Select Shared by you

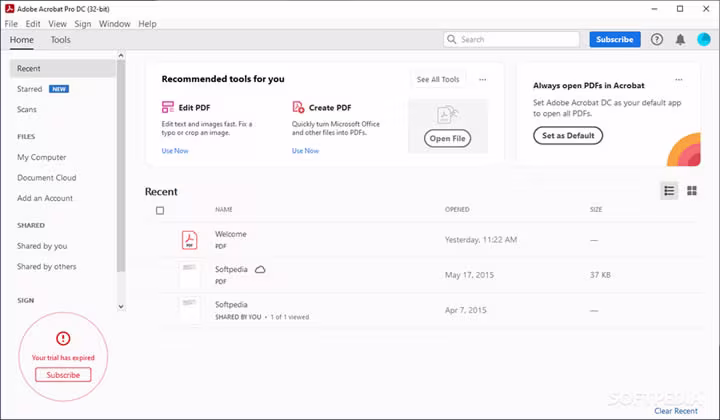42,246
